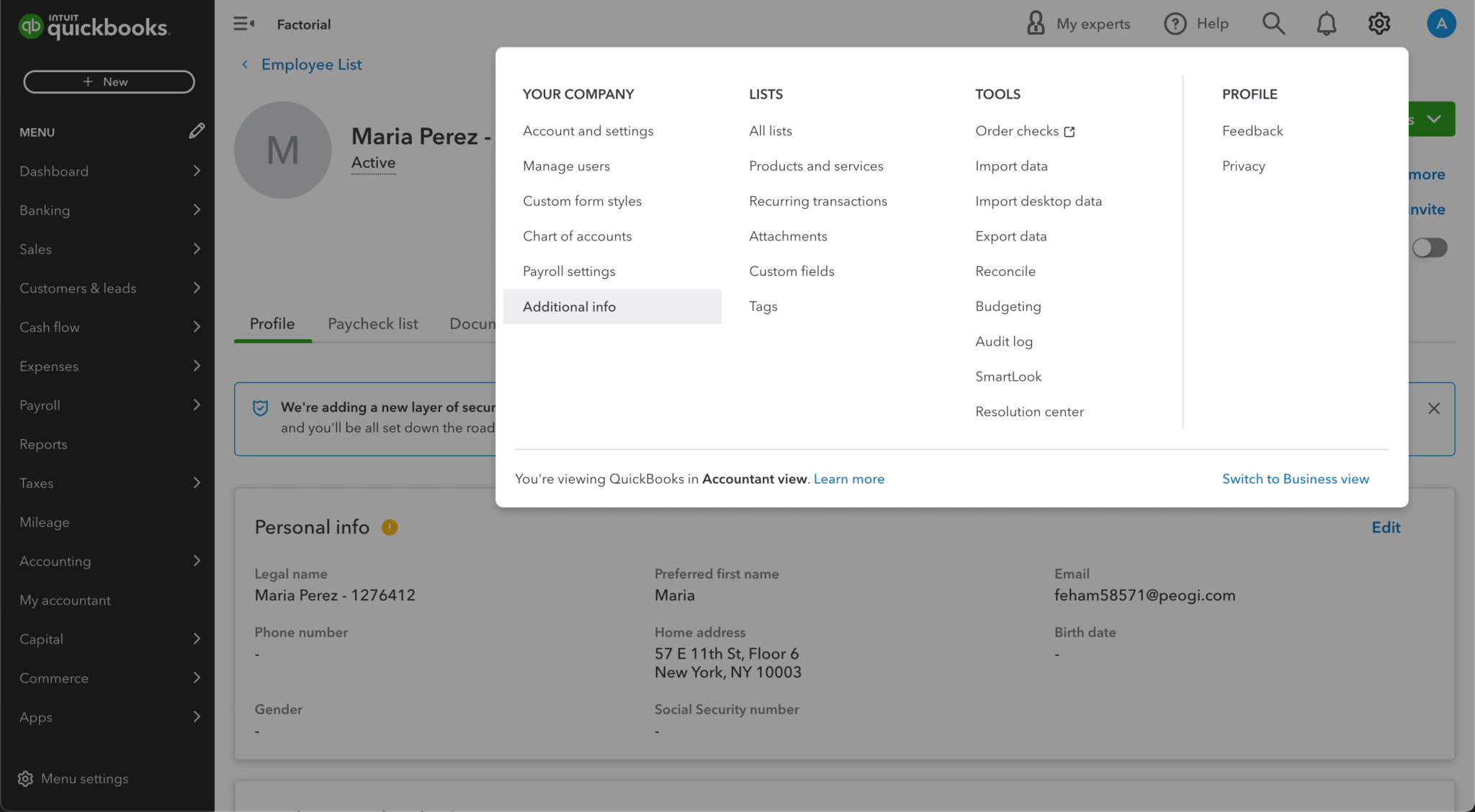Click the account avatar in top right
Screen dimensions: 1475x812
pyautogui.click(x=1441, y=23)
